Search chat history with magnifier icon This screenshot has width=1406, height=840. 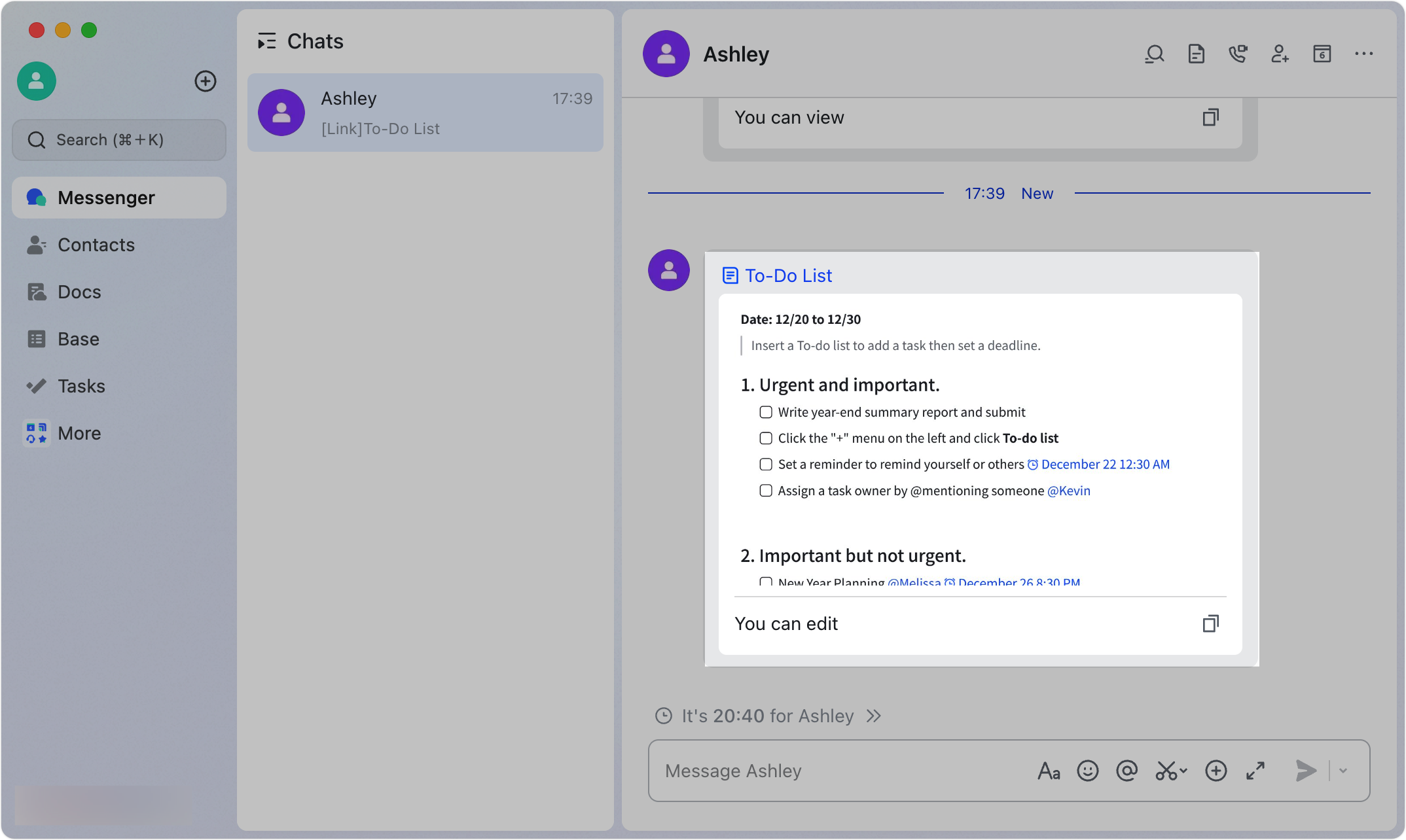click(x=1154, y=54)
